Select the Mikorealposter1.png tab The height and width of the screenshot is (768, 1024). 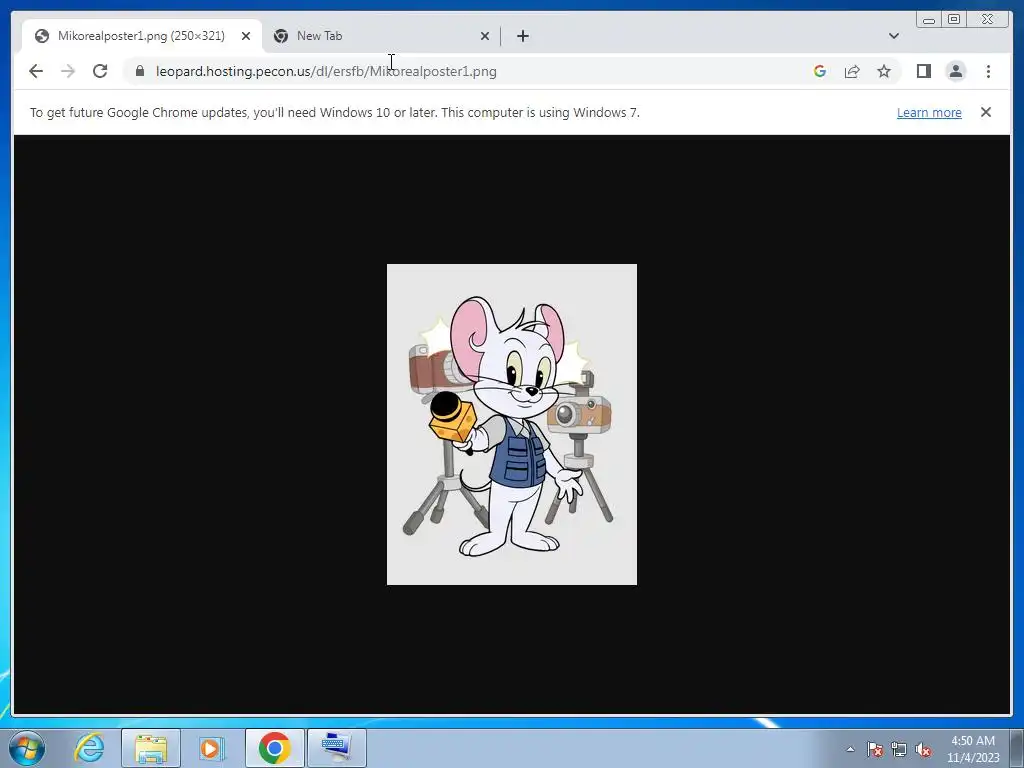142,36
